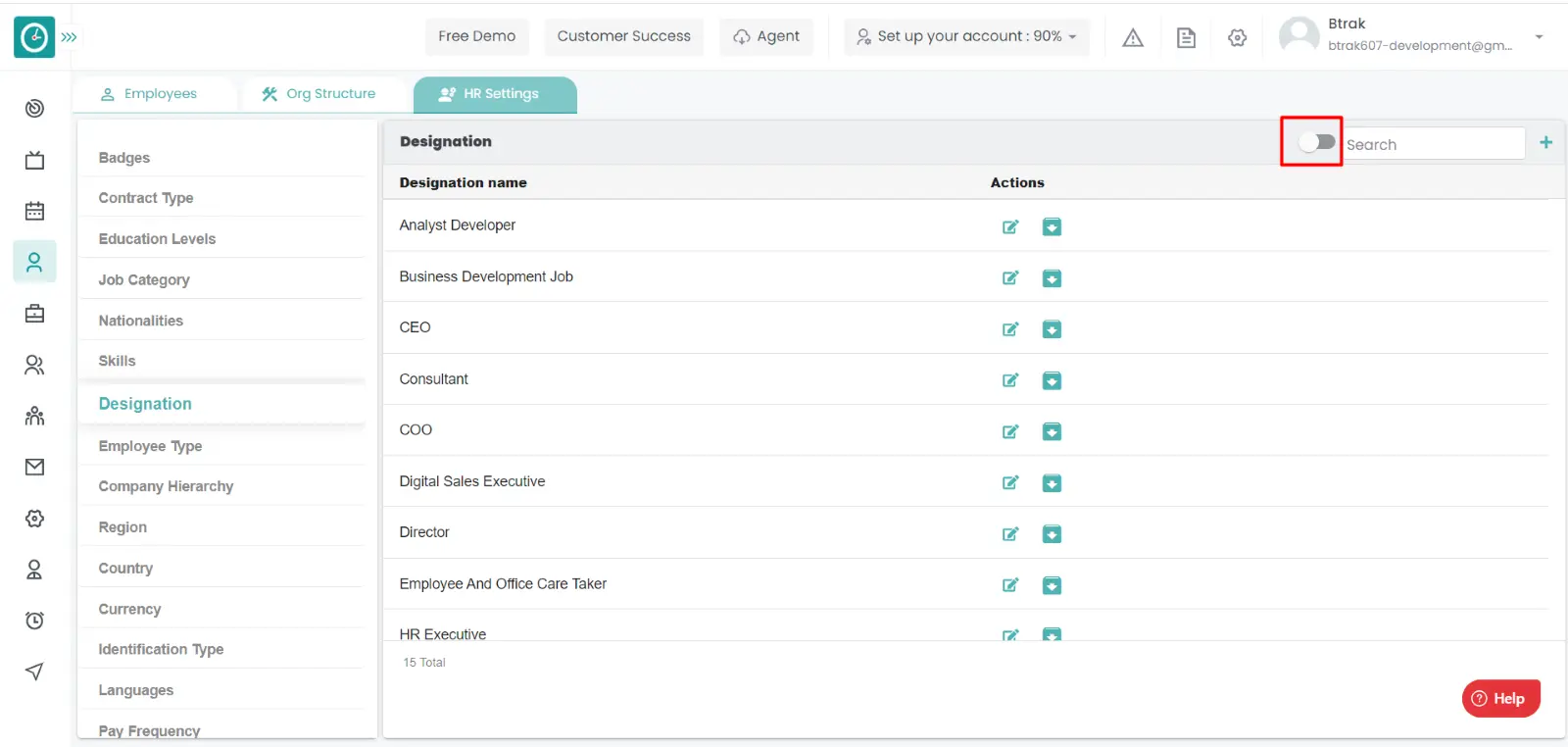Select Designation in the settings list
Screen dimensions: 1568x747
(145, 404)
